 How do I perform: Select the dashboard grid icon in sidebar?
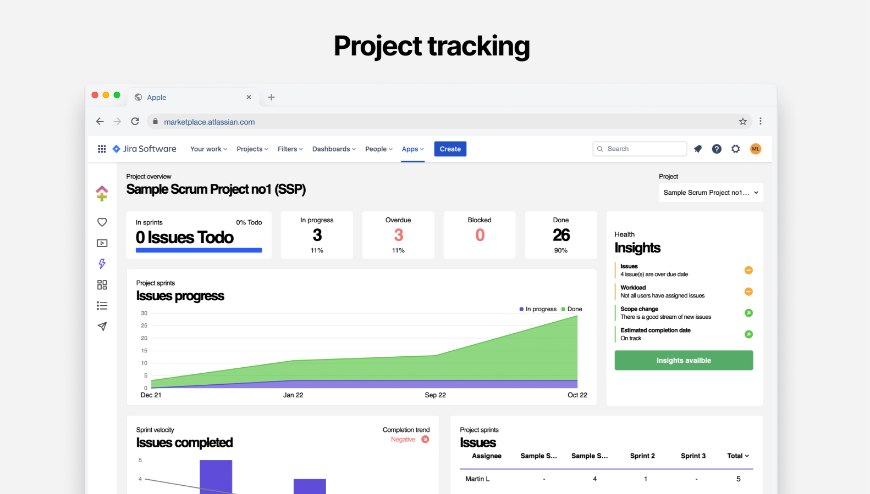tap(102, 285)
